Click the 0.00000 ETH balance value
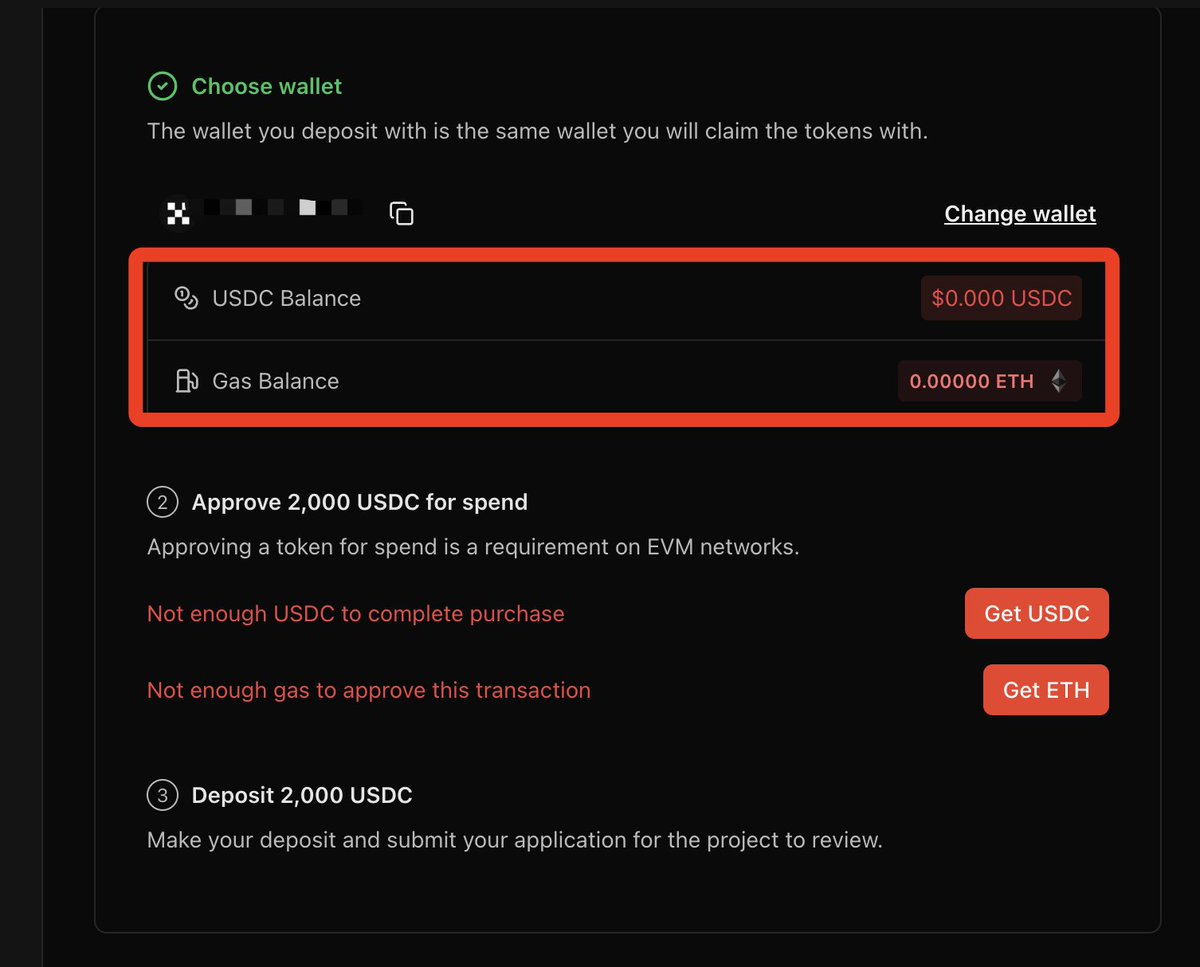This screenshot has height=967, width=1200. (x=972, y=381)
